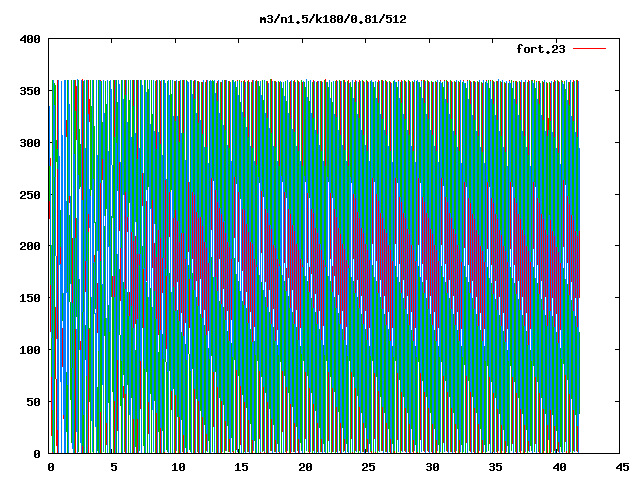The image size is (640, 480).
Task: Click x-axis label 20
Action: click(305, 467)
